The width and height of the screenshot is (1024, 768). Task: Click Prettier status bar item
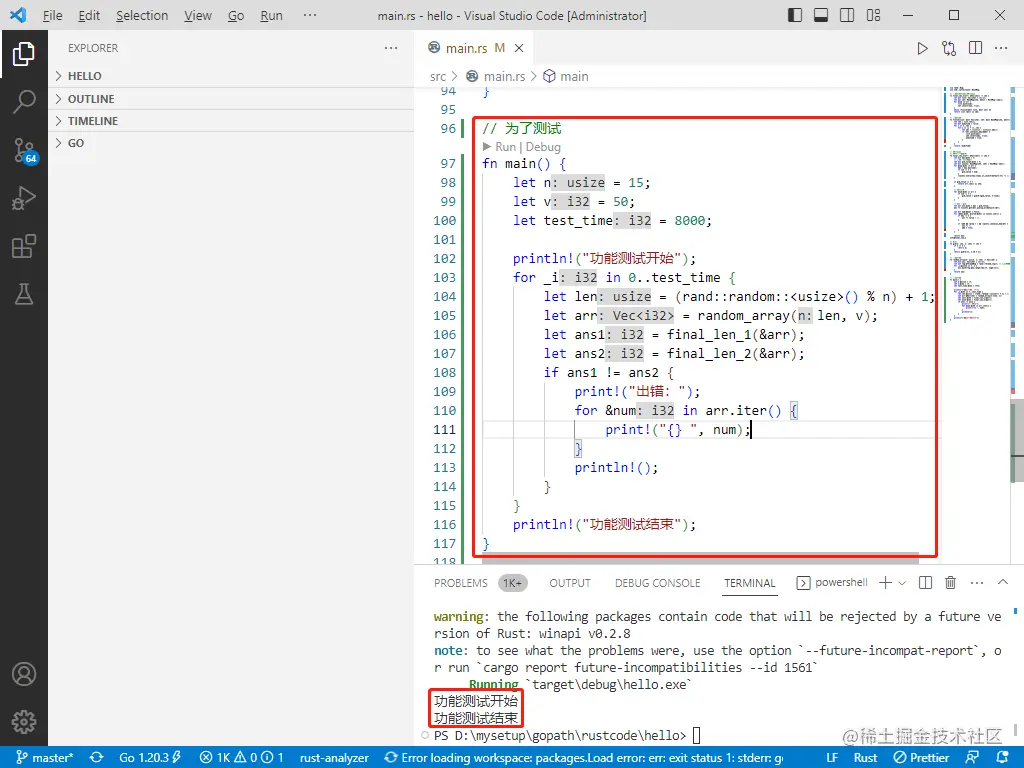click(x=921, y=758)
